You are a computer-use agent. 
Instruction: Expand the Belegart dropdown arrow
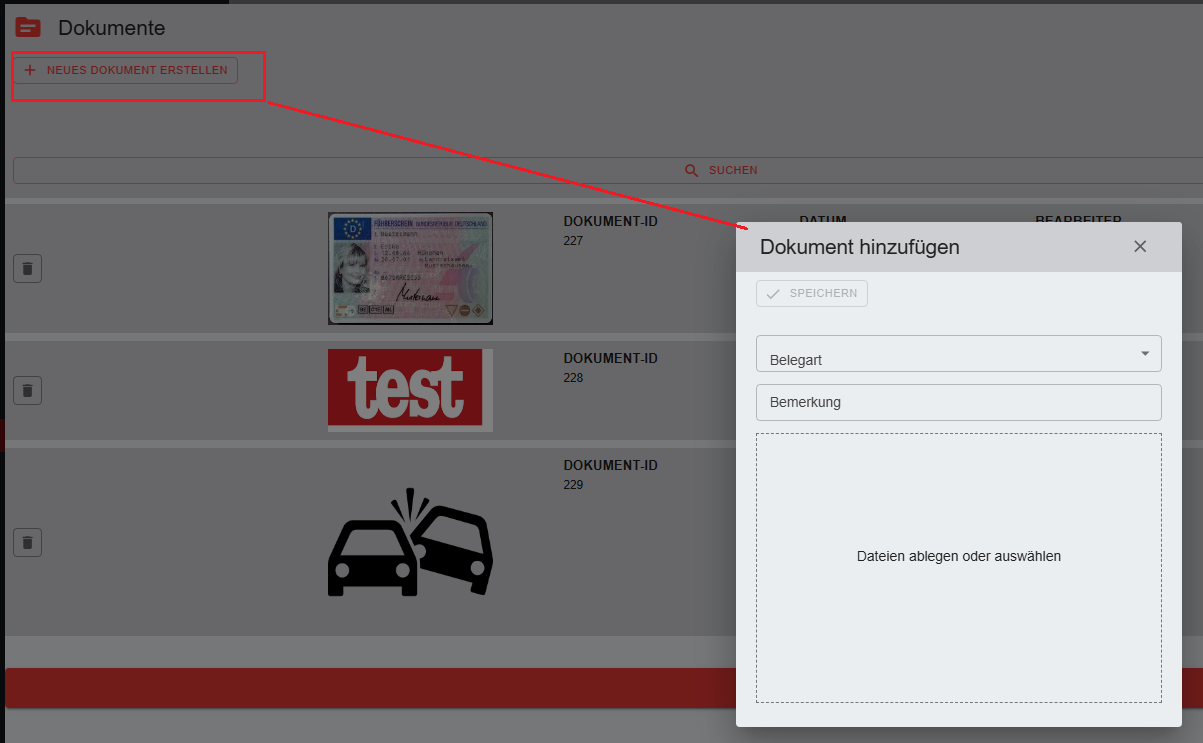click(x=1144, y=353)
